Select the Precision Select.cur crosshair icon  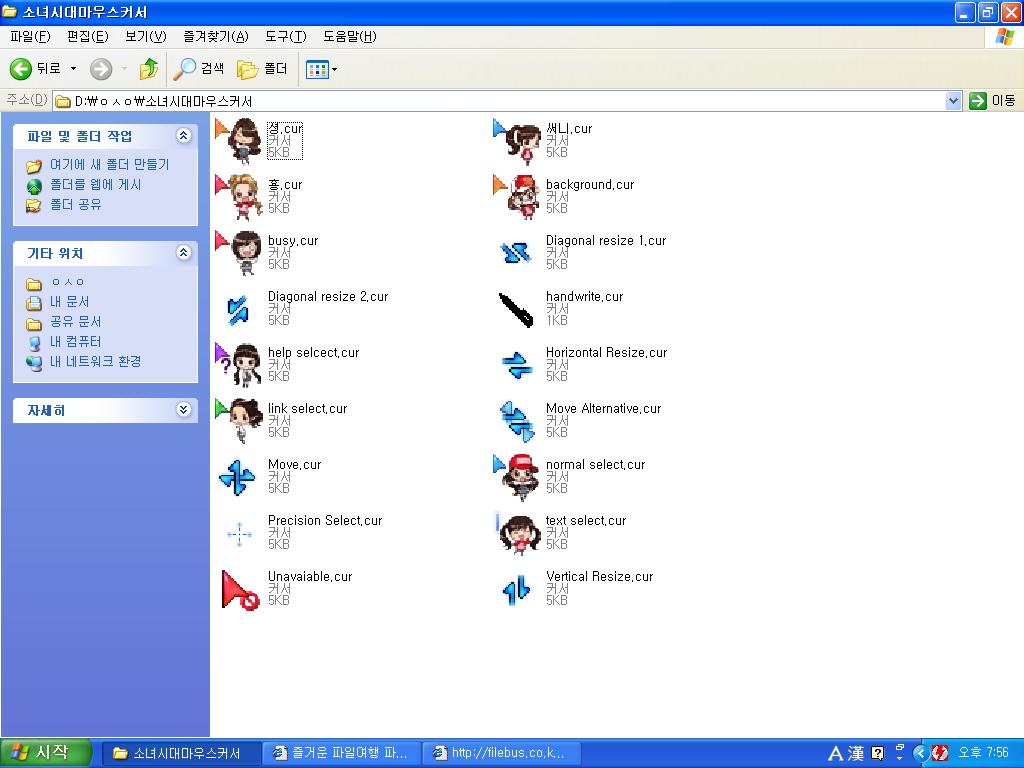tap(239, 535)
